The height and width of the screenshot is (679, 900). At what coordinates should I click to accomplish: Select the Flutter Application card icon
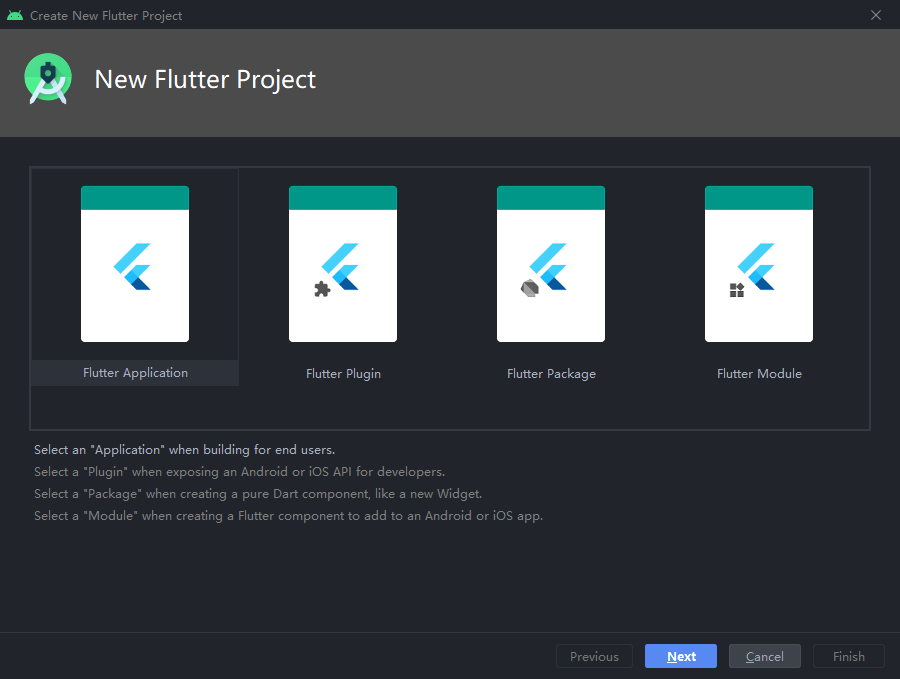click(x=135, y=264)
